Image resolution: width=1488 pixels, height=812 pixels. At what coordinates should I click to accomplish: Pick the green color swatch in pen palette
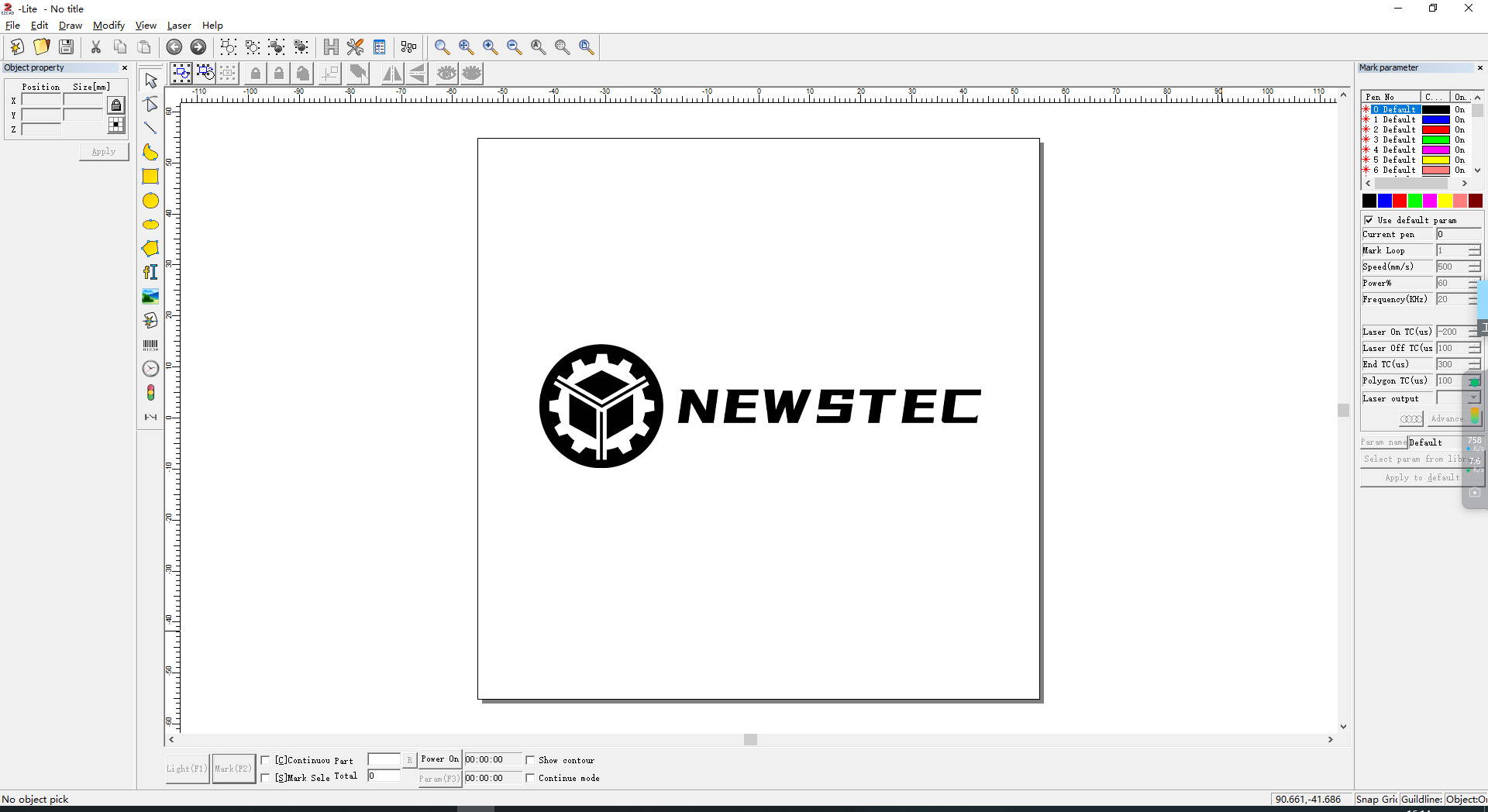(1414, 201)
